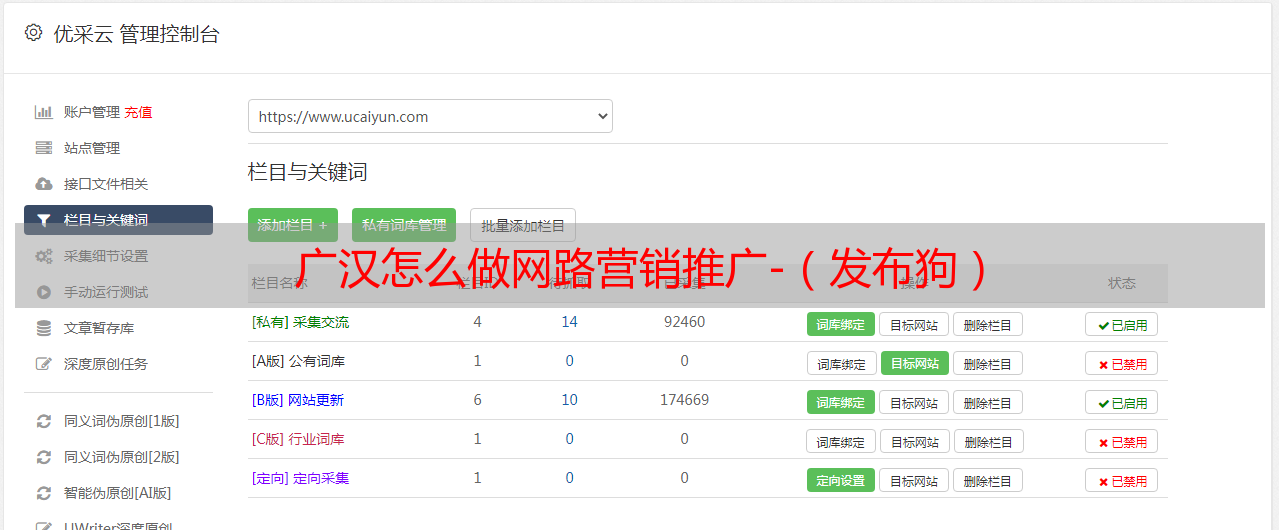Click the red 充值 link
The width and height of the screenshot is (1279, 530).
[139, 112]
